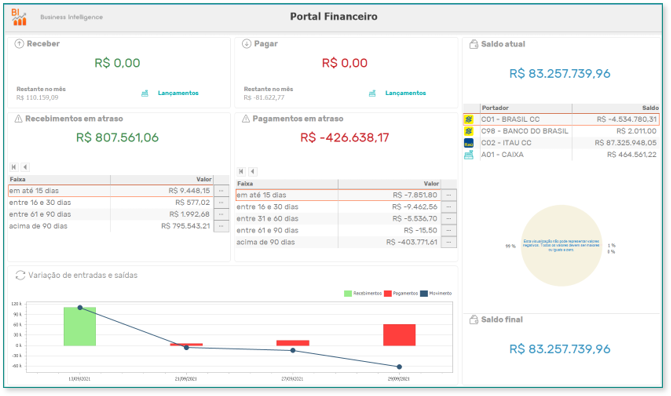Select the C01 - BRASIL CC row
The image size is (671, 396).
[561, 119]
